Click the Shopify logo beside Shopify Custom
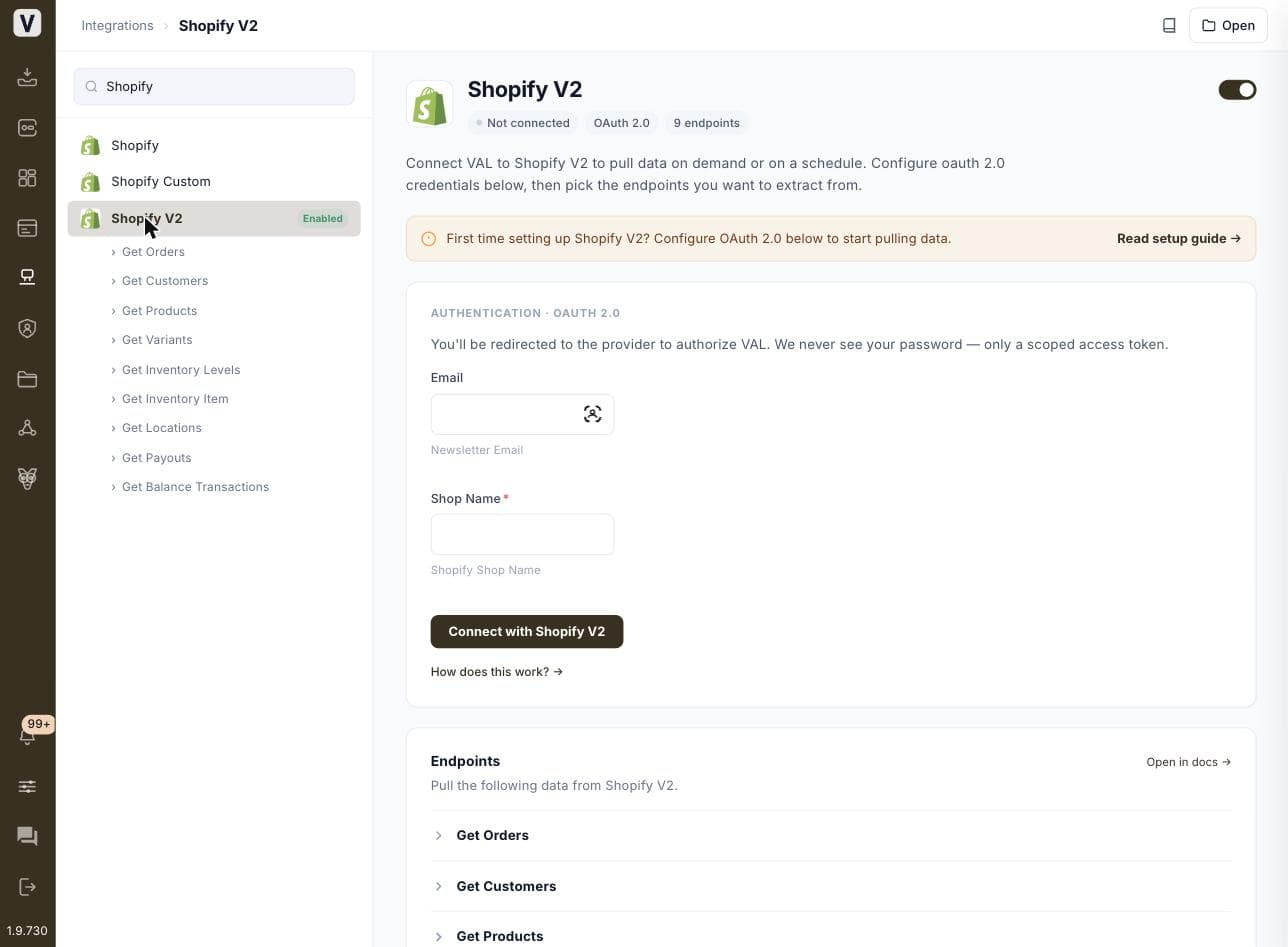1288x947 pixels. click(90, 182)
